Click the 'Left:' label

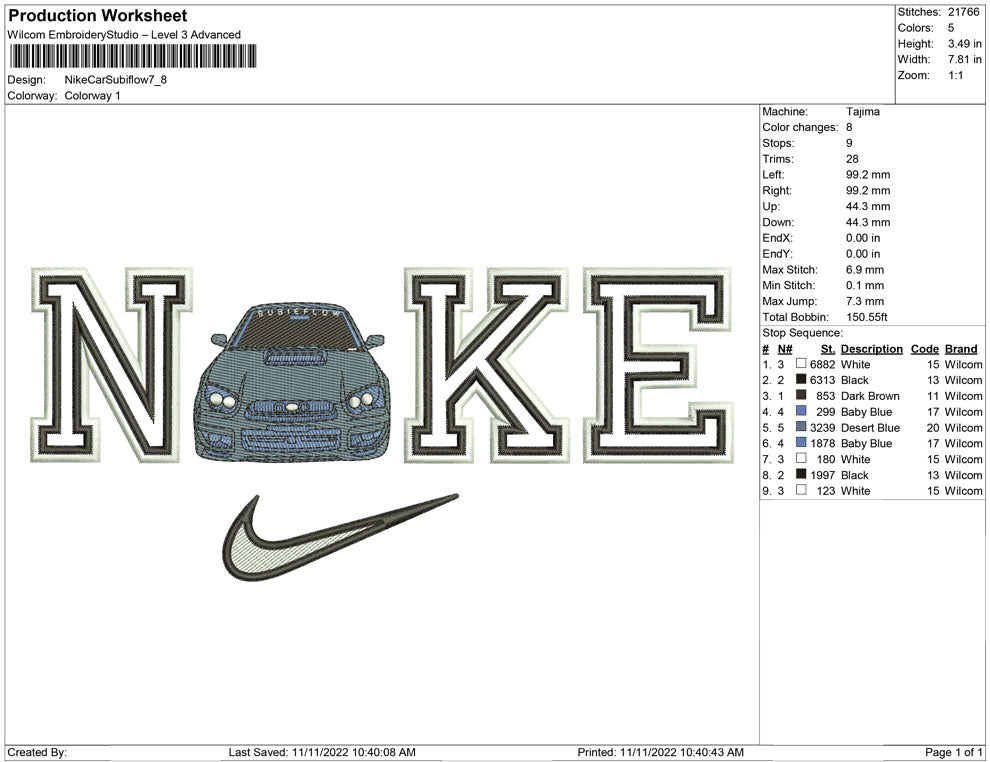point(773,175)
